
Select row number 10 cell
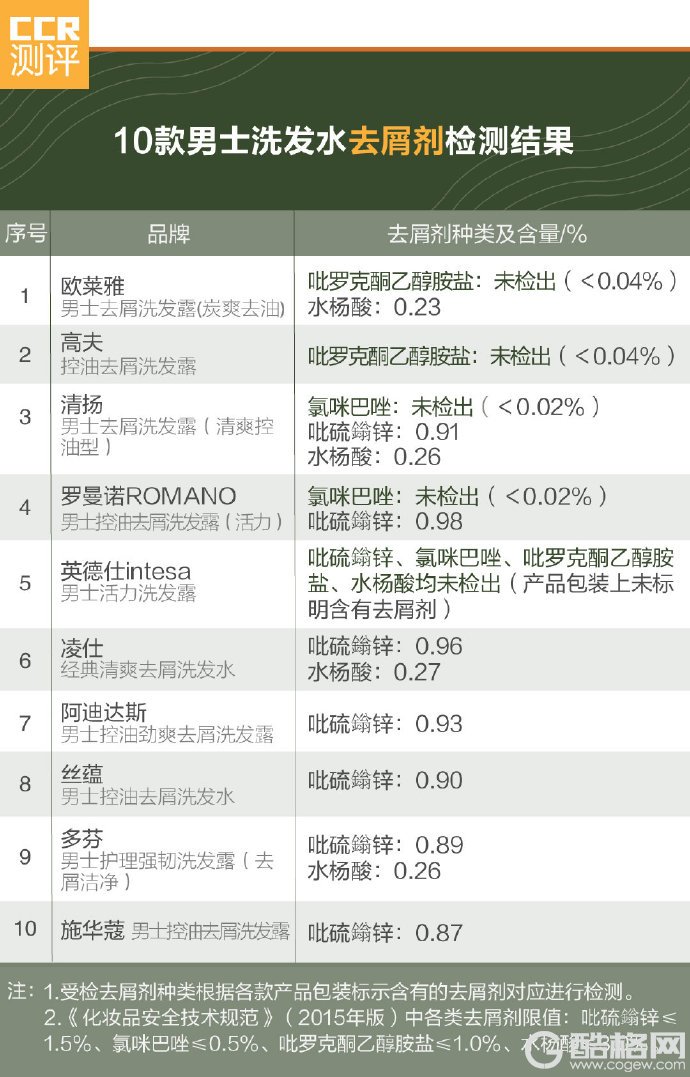[x=25, y=929]
